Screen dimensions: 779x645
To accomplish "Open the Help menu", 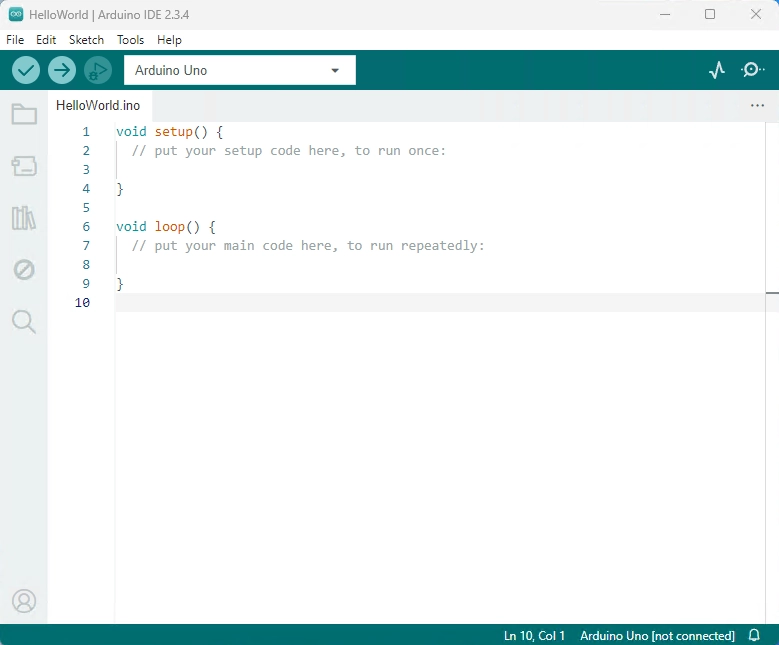I will (169, 40).
